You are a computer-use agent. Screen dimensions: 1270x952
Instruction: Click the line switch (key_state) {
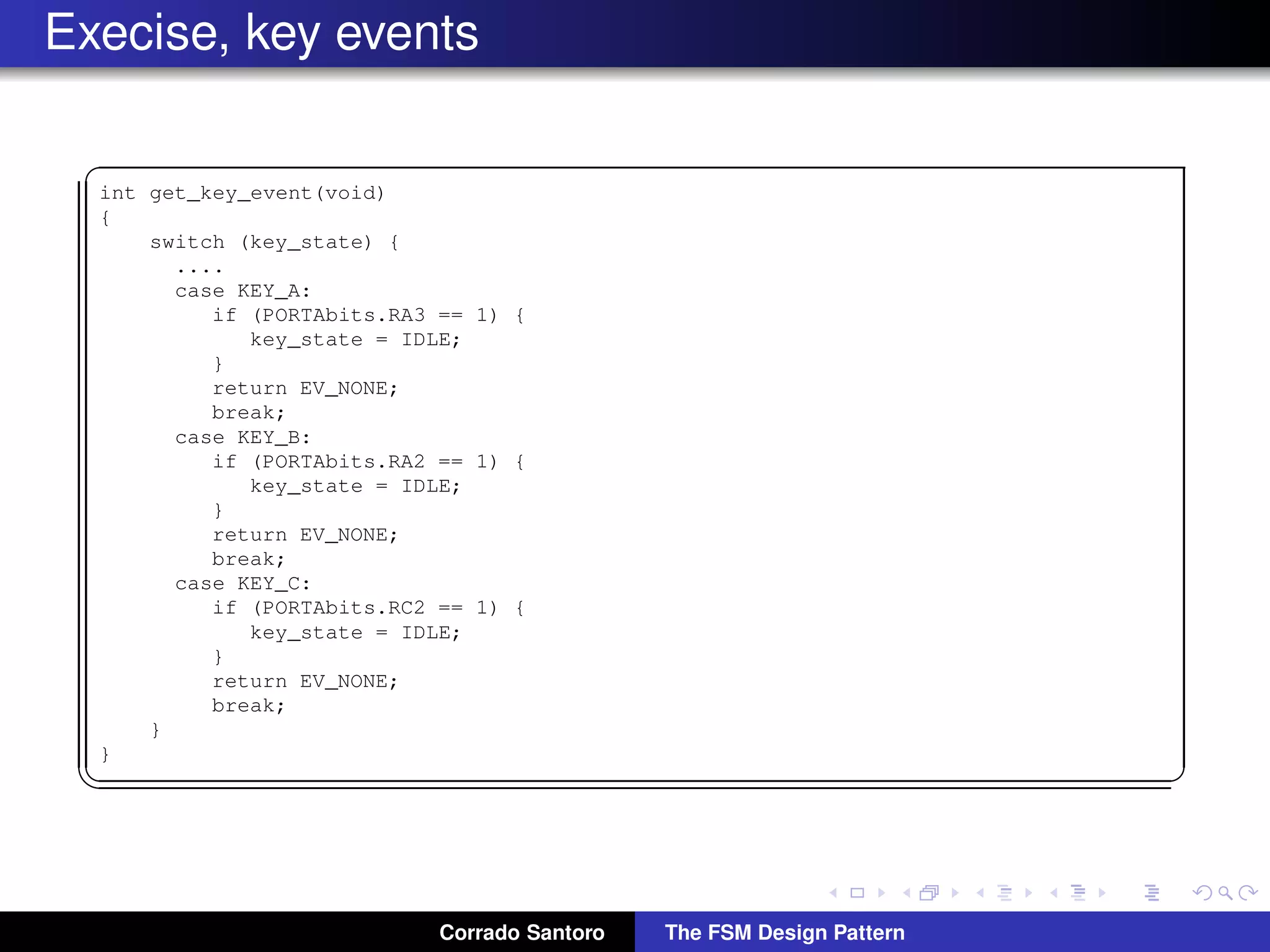[x=275, y=242]
